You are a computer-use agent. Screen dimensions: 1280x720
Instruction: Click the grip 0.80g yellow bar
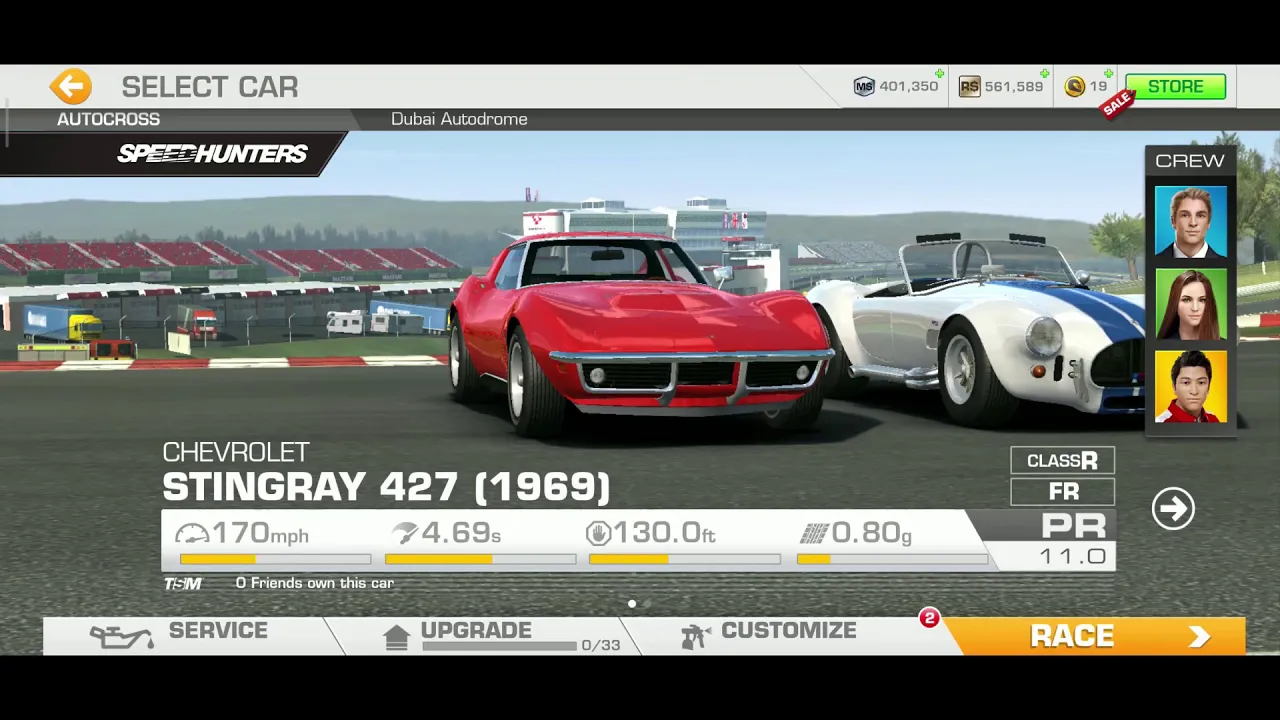[x=892, y=559]
